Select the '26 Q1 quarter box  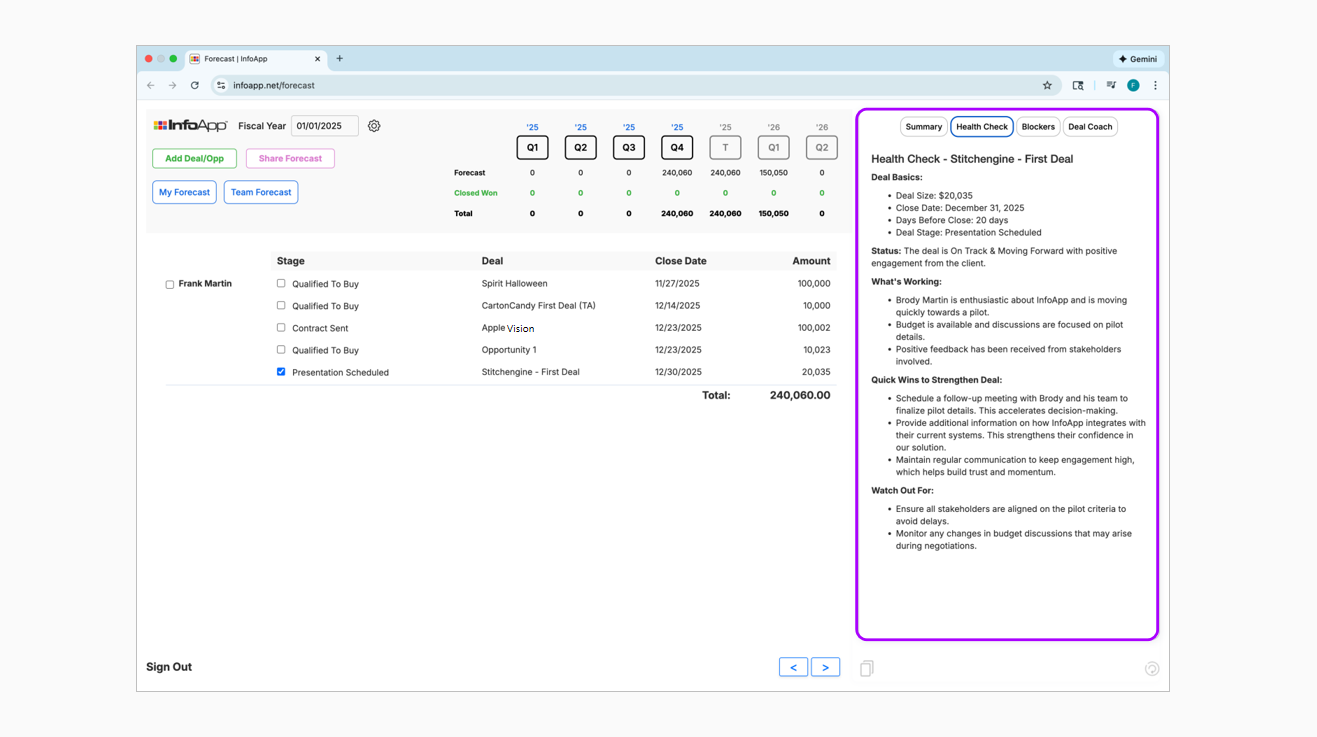(x=773, y=148)
